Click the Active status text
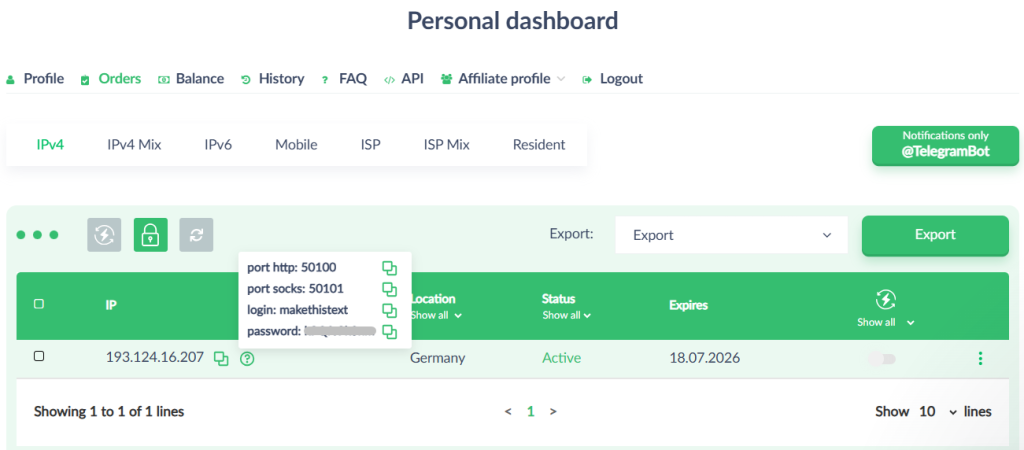This screenshot has height=450, width=1024. 561,358
